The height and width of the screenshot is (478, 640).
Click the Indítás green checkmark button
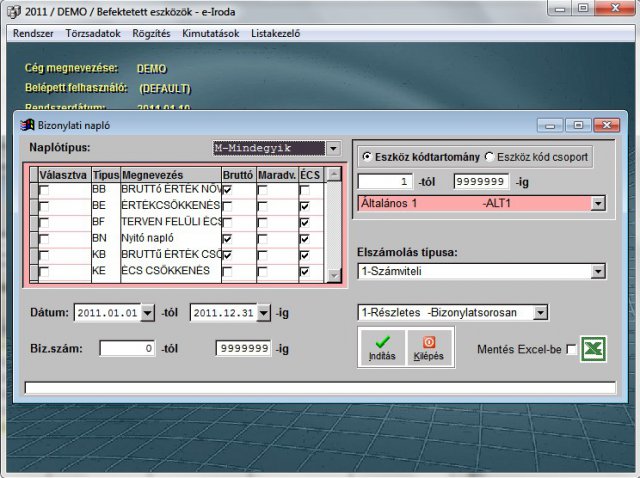[x=382, y=348]
